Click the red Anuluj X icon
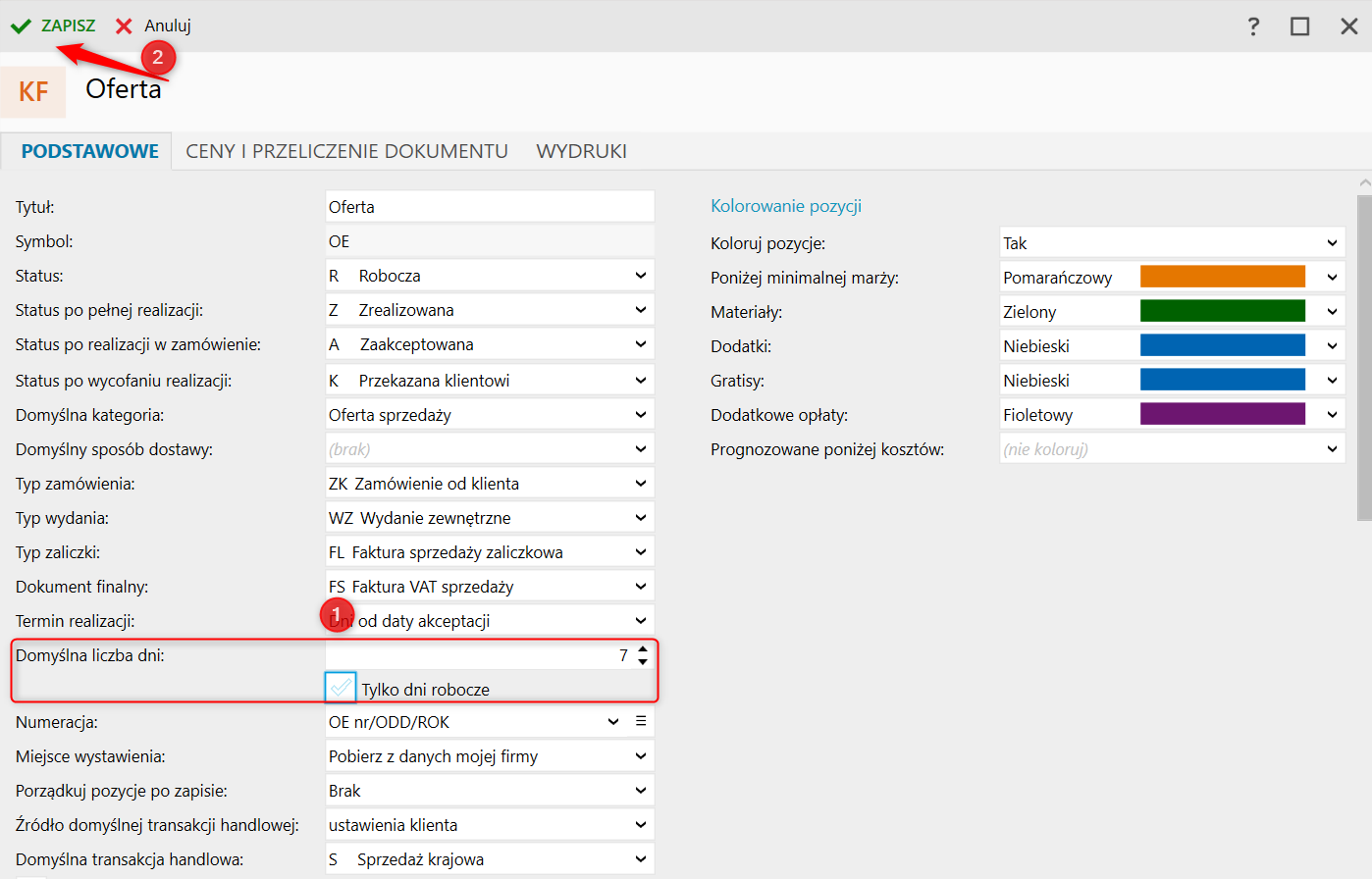1372x879 pixels. click(x=124, y=26)
